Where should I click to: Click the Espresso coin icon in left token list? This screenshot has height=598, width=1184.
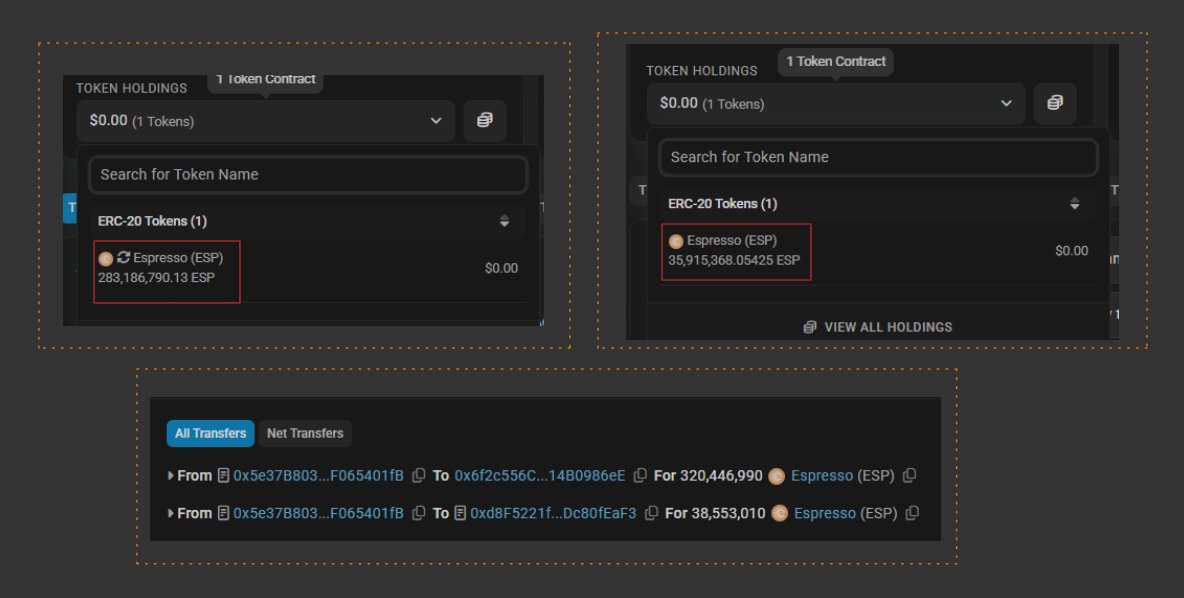(106, 259)
